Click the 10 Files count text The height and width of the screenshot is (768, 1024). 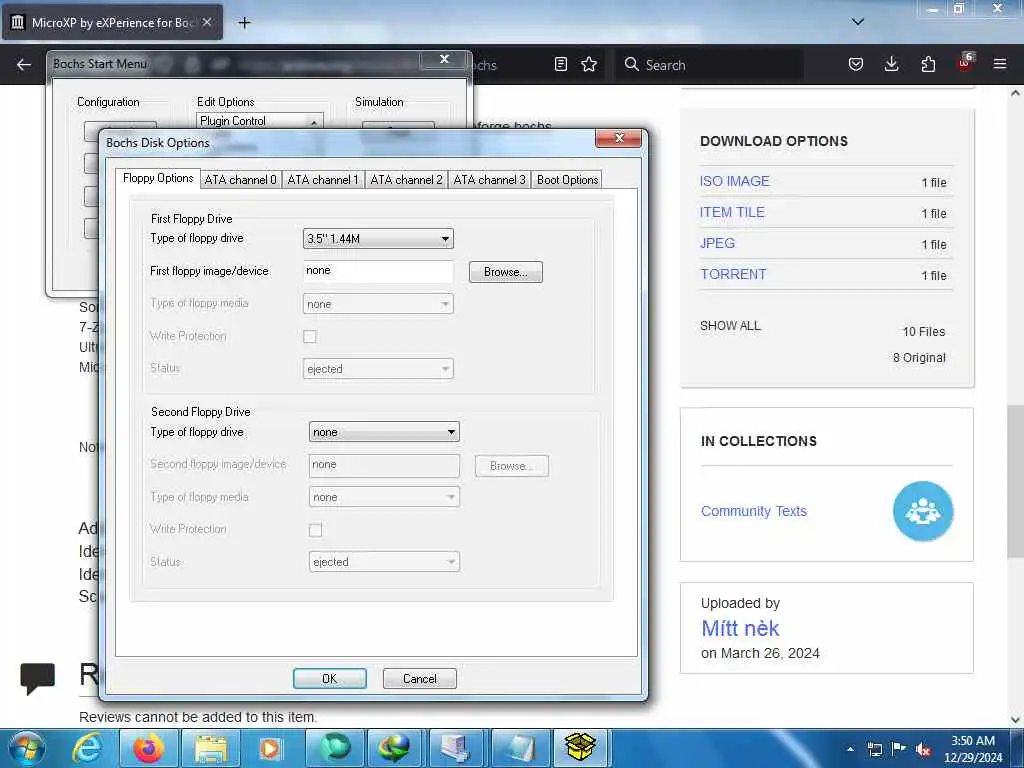click(x=923, y=332)
